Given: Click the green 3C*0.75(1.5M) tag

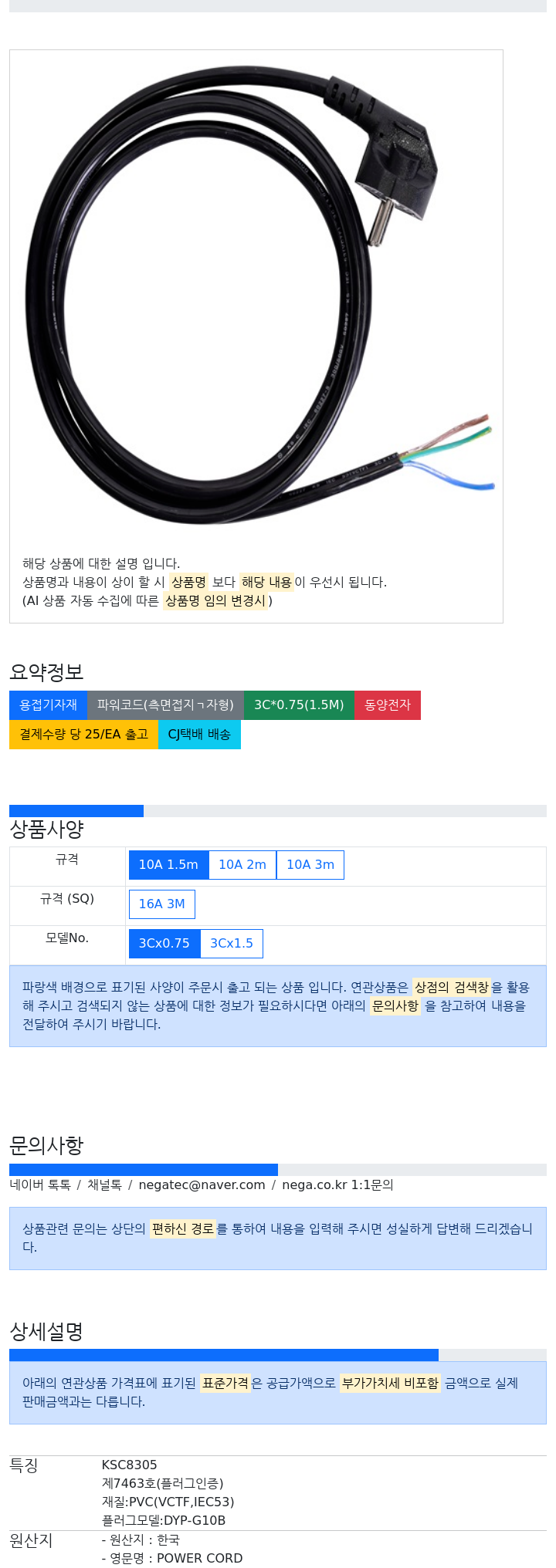Looking at the screenshot, I should click(x=299, y=705).
